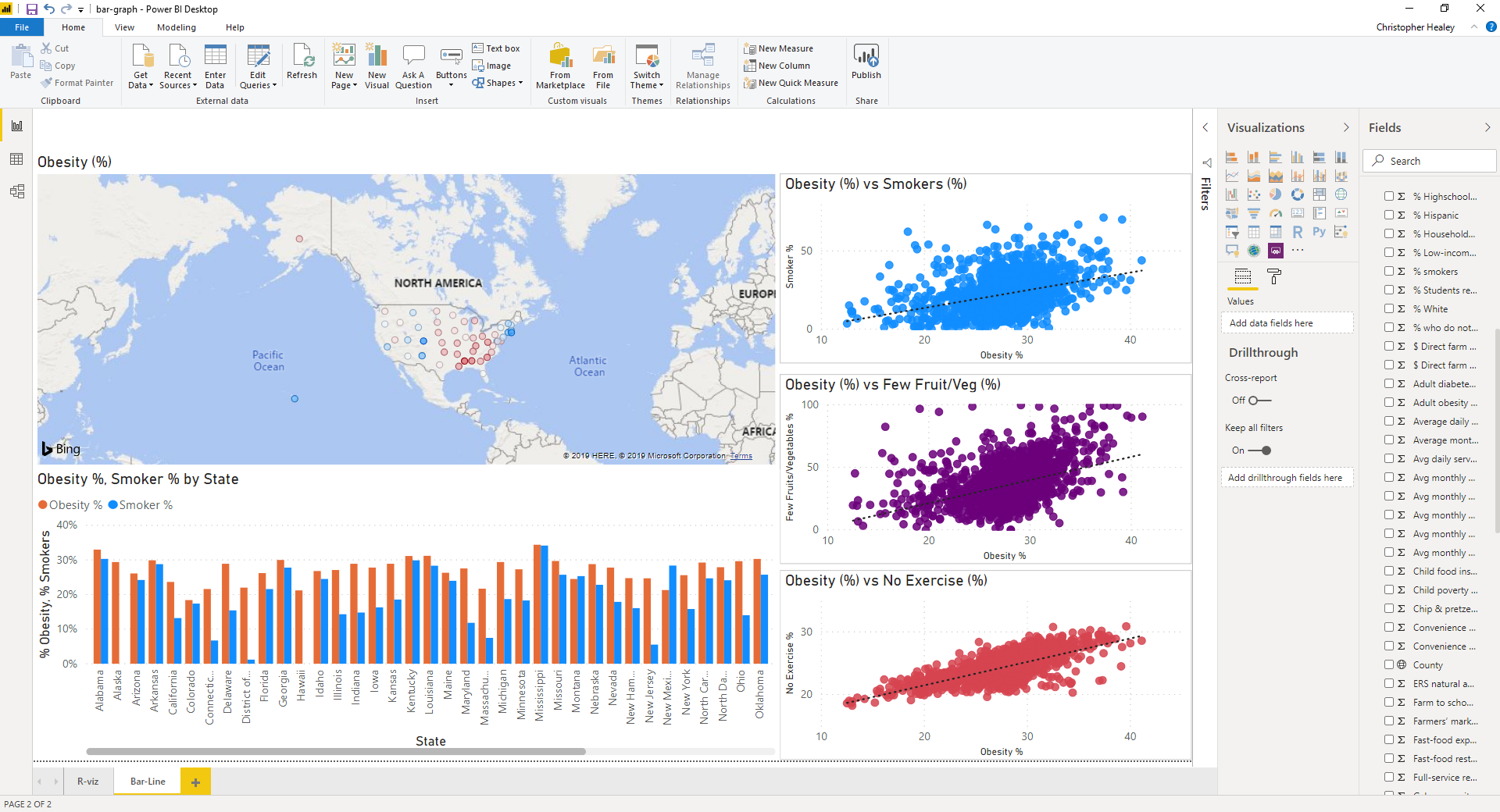Screen dimensions: 1500x812
Task: Switch to the Help ribbon tab
Action: 235,27
